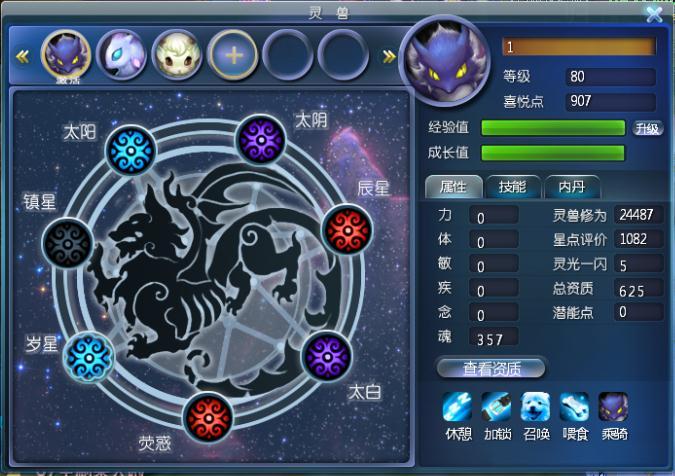The height and width of the screenshot is (476, 675).
Task: Select the 太阴 purple star orb
Action: (x=261, y=140)
